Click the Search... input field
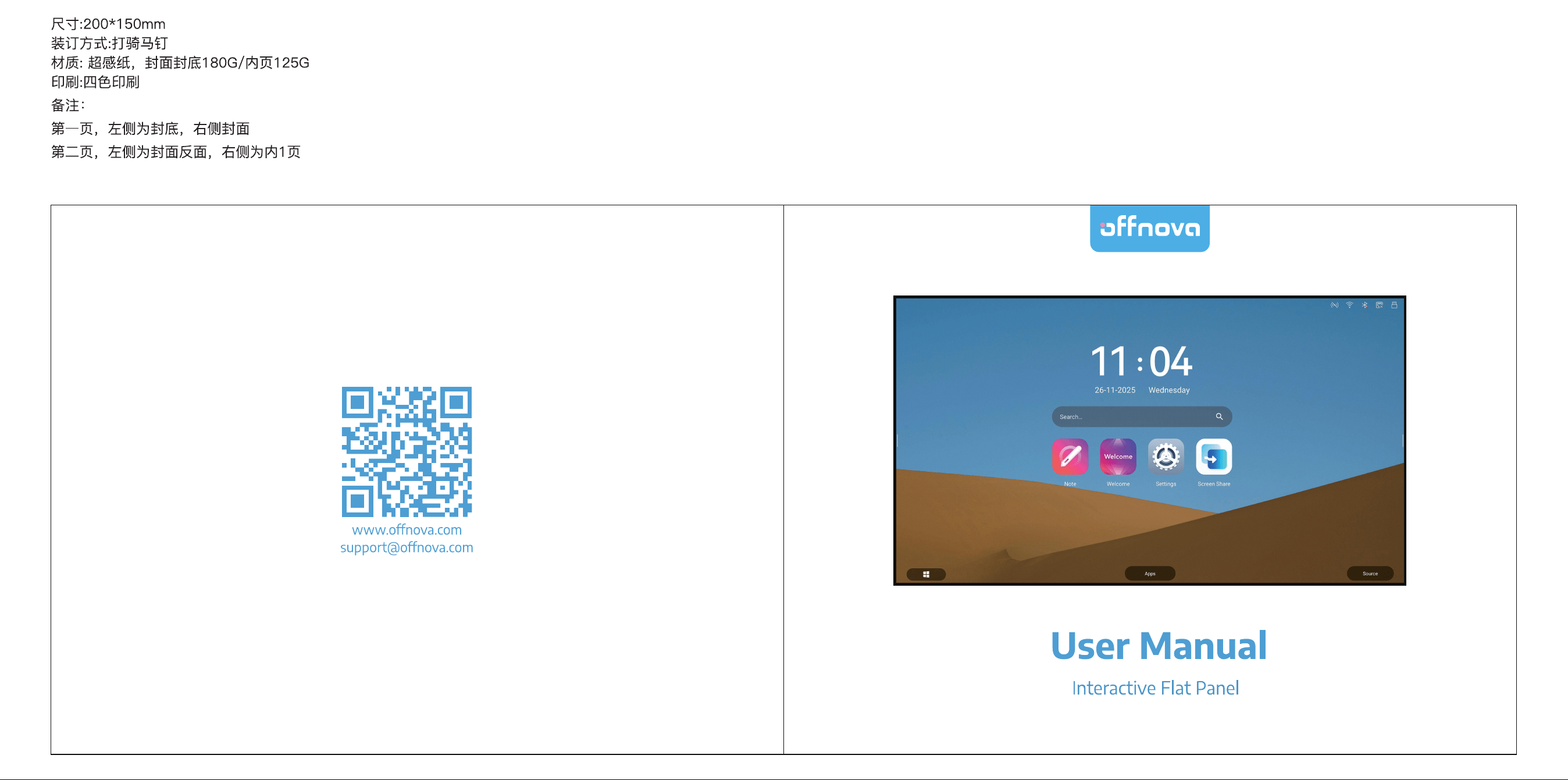 [1142, 416]
